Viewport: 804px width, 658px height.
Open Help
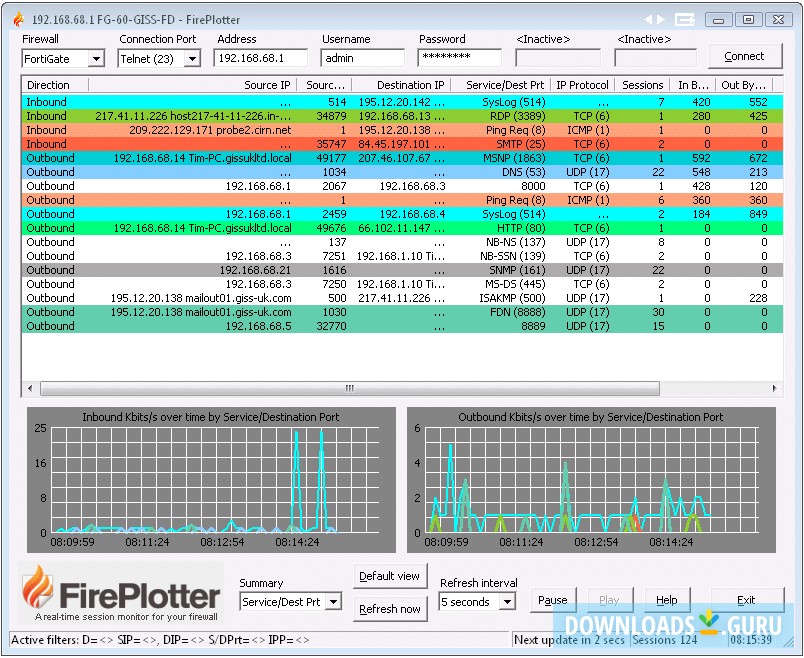coord(667,600)
